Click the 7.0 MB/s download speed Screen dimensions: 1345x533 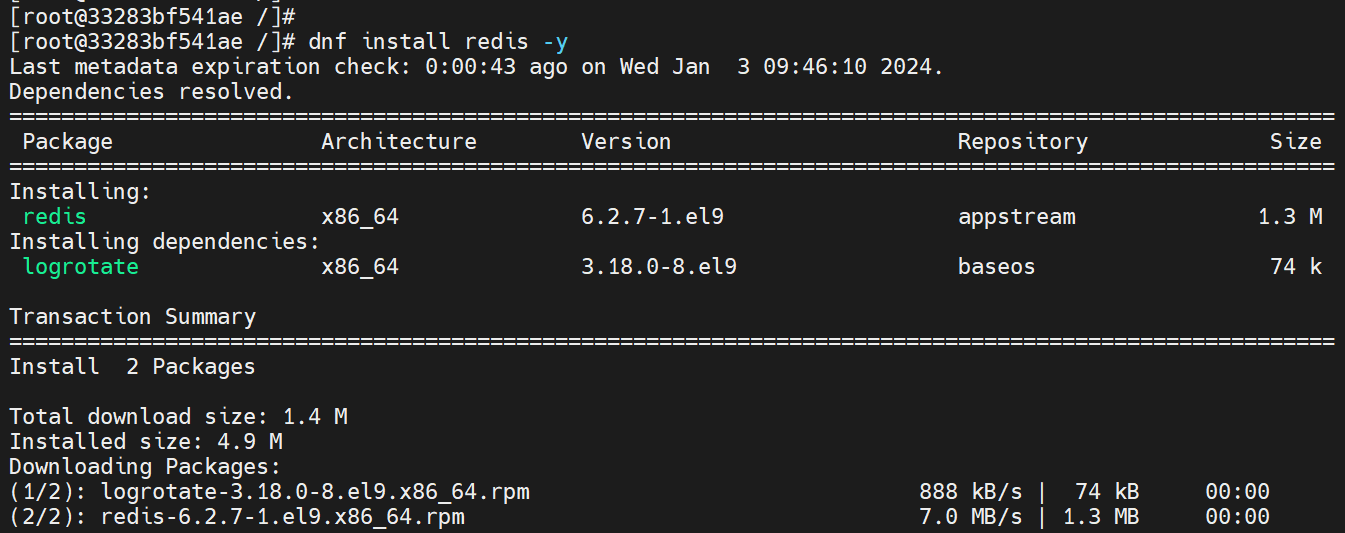[970, 517]
